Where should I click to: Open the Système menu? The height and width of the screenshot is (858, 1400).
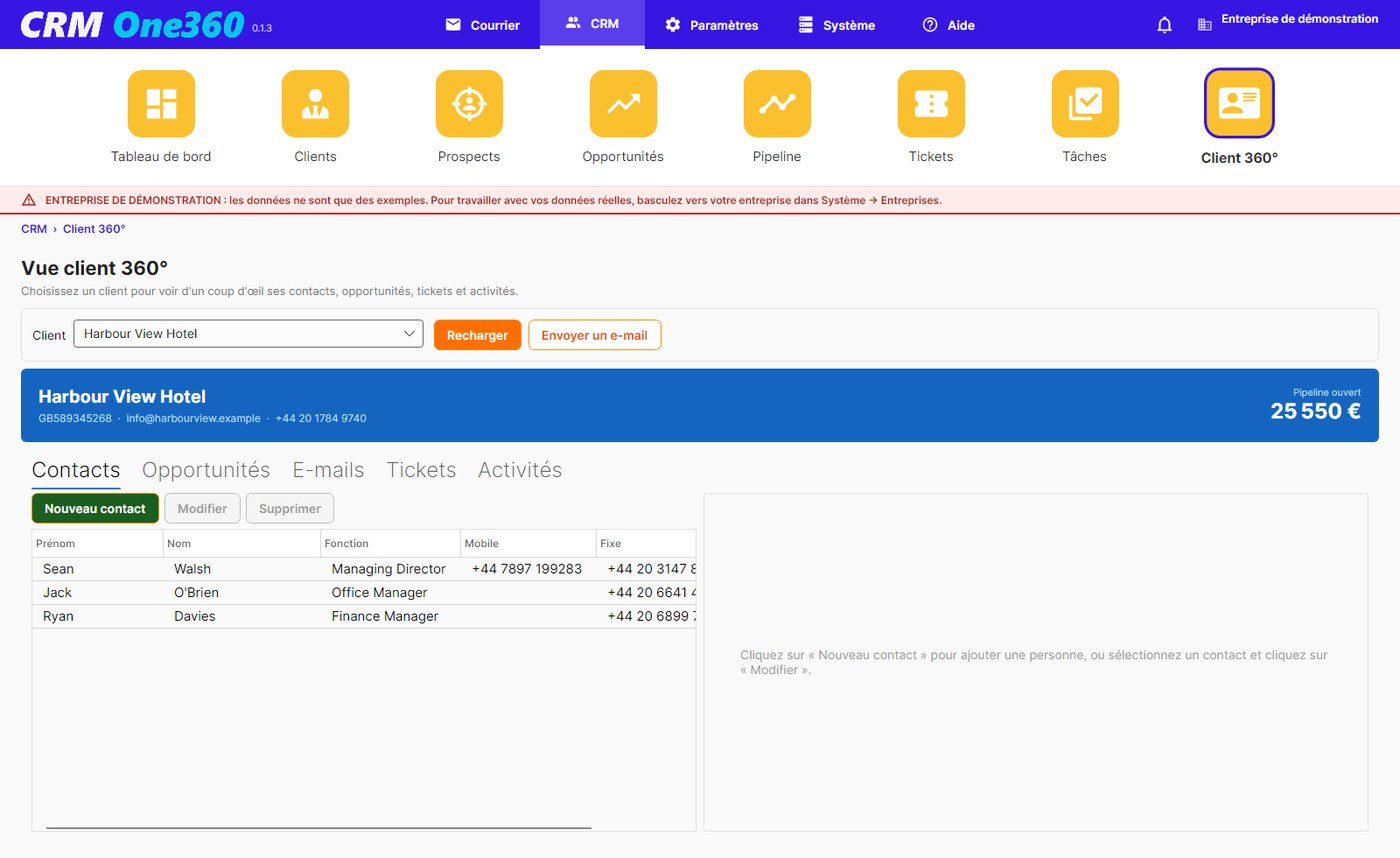(x=837, y=25)
